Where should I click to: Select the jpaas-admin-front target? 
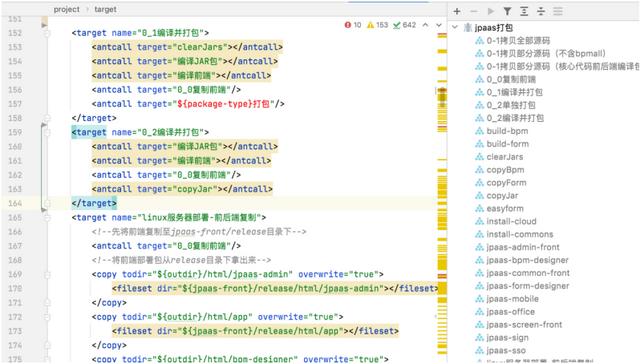523,247
